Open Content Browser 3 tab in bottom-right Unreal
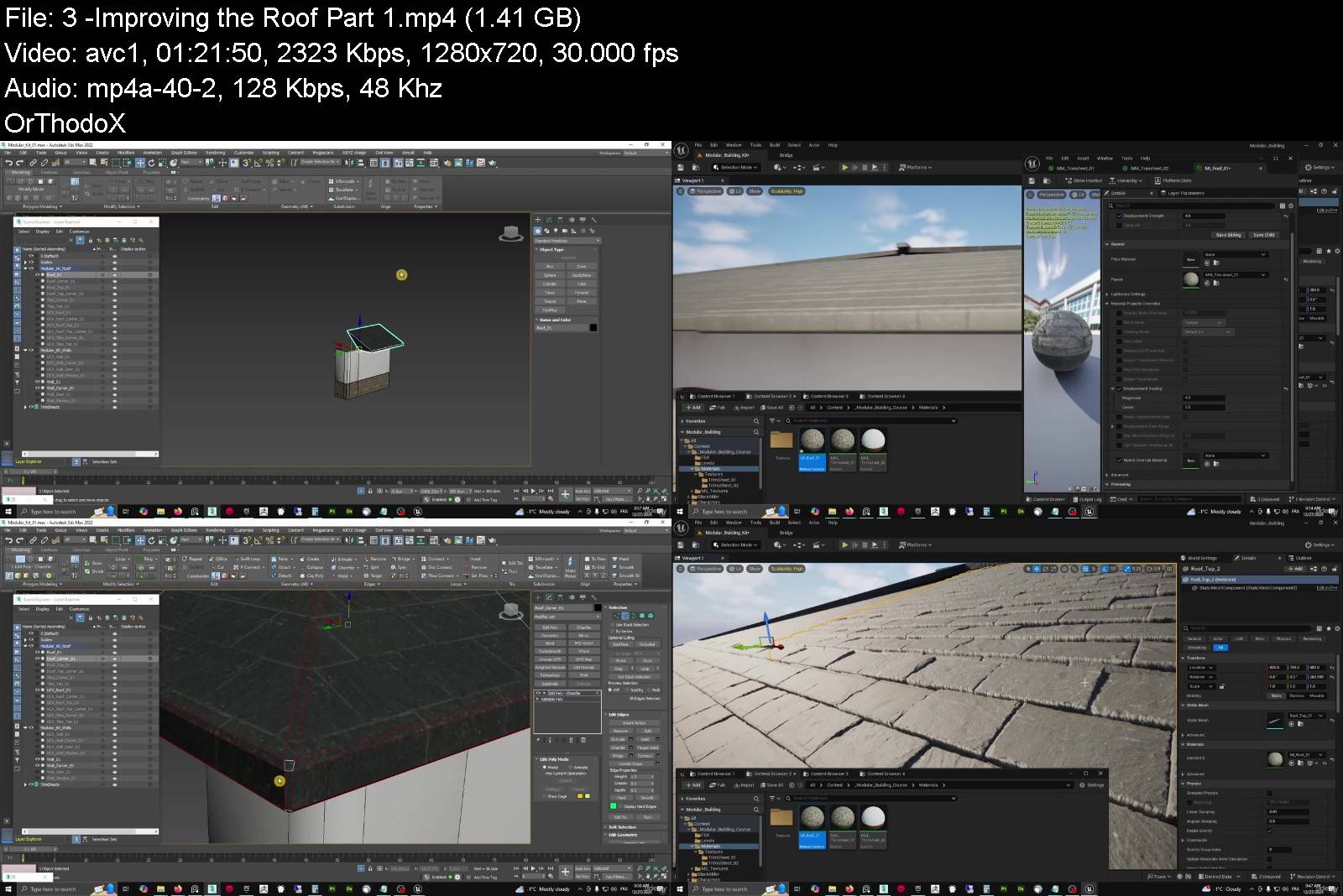Viewport: 1343px width, 896px height. [826, 774]
